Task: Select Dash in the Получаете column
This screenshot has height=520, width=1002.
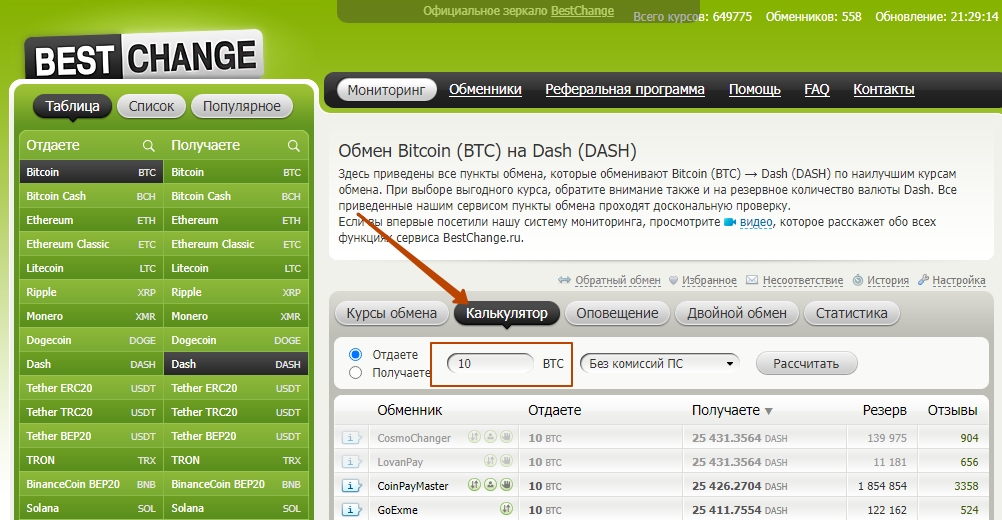Action: [x=236, y=364]
